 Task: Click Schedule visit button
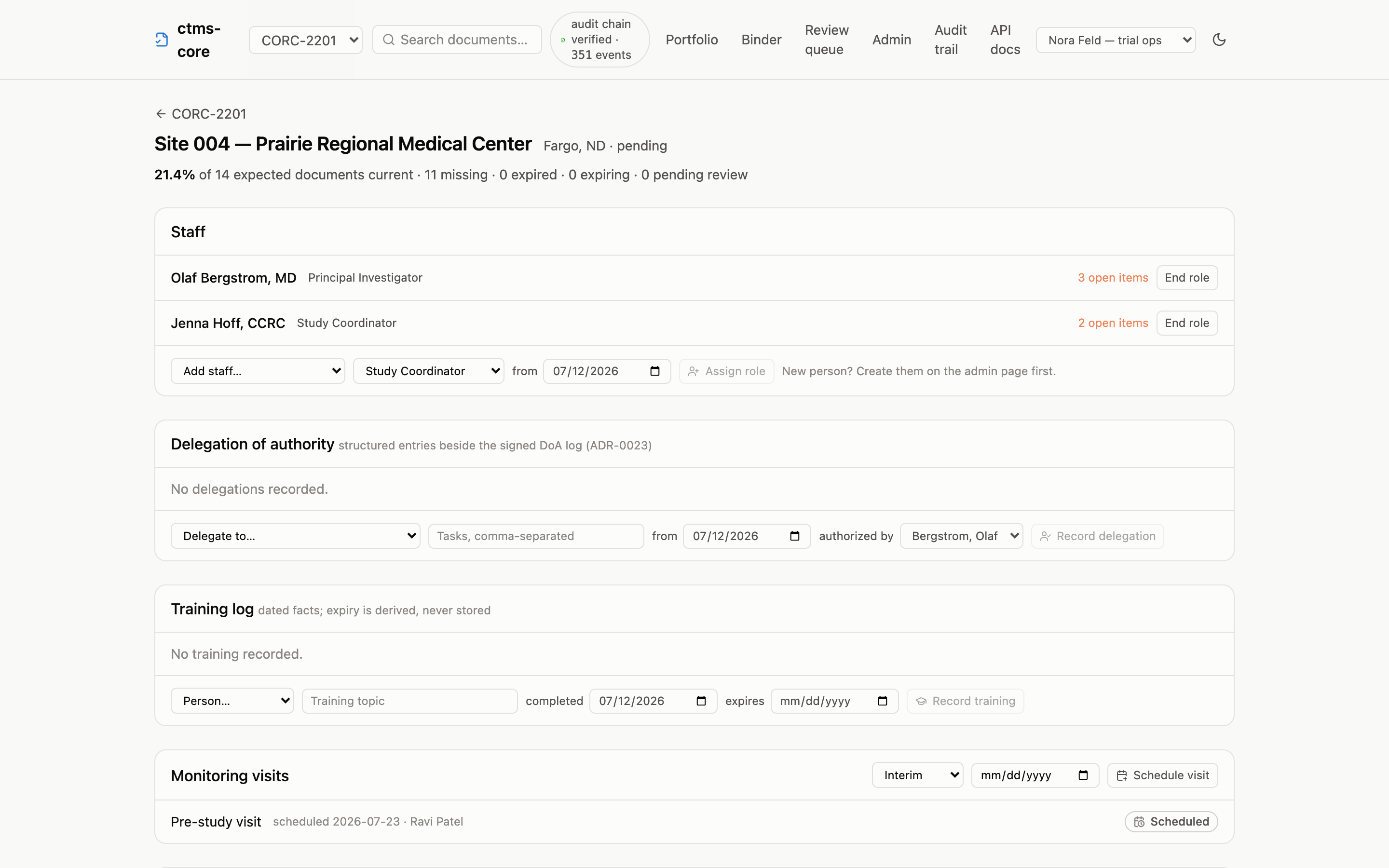[1163, 775]
